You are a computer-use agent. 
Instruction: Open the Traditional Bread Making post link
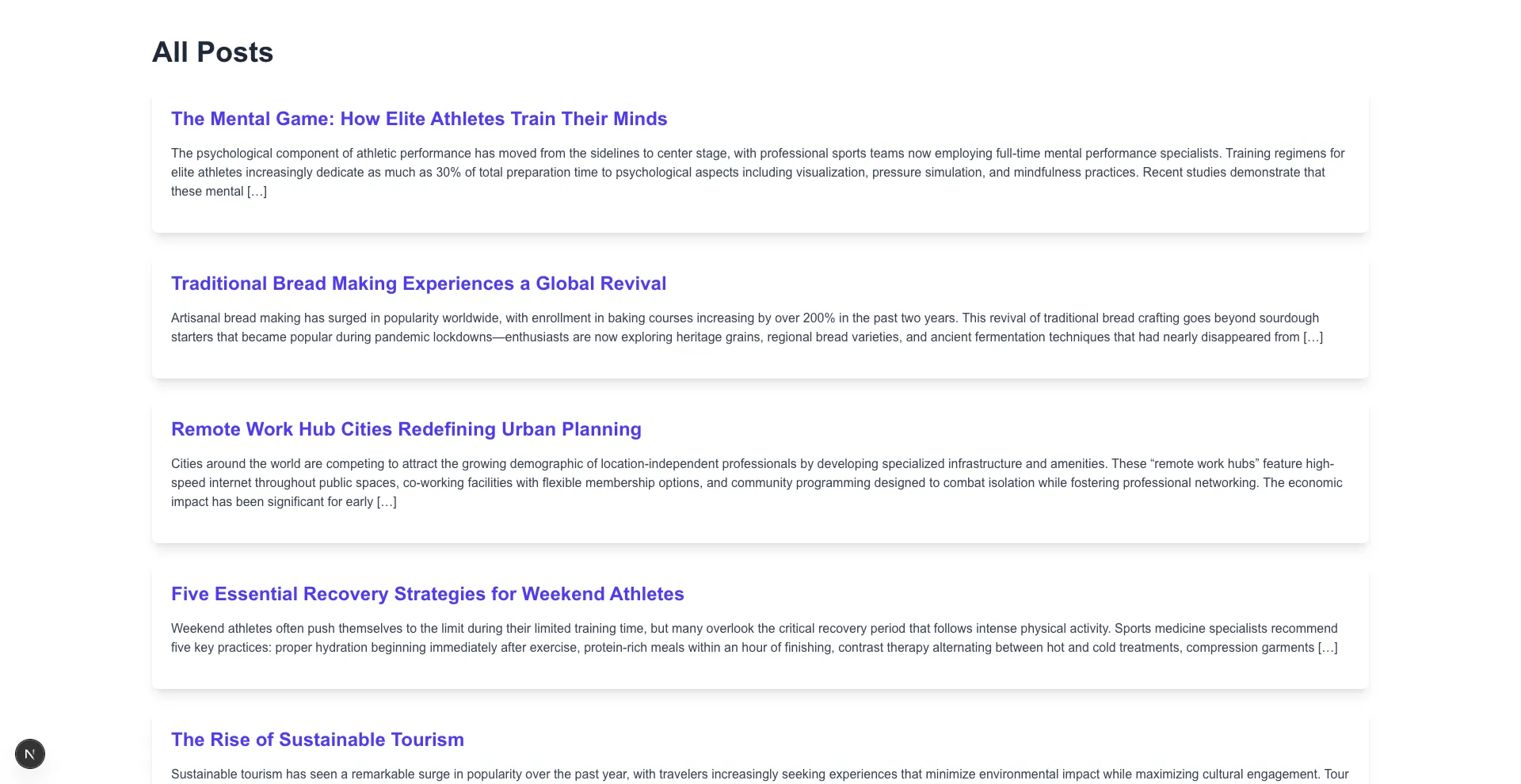tap(418, 284)
